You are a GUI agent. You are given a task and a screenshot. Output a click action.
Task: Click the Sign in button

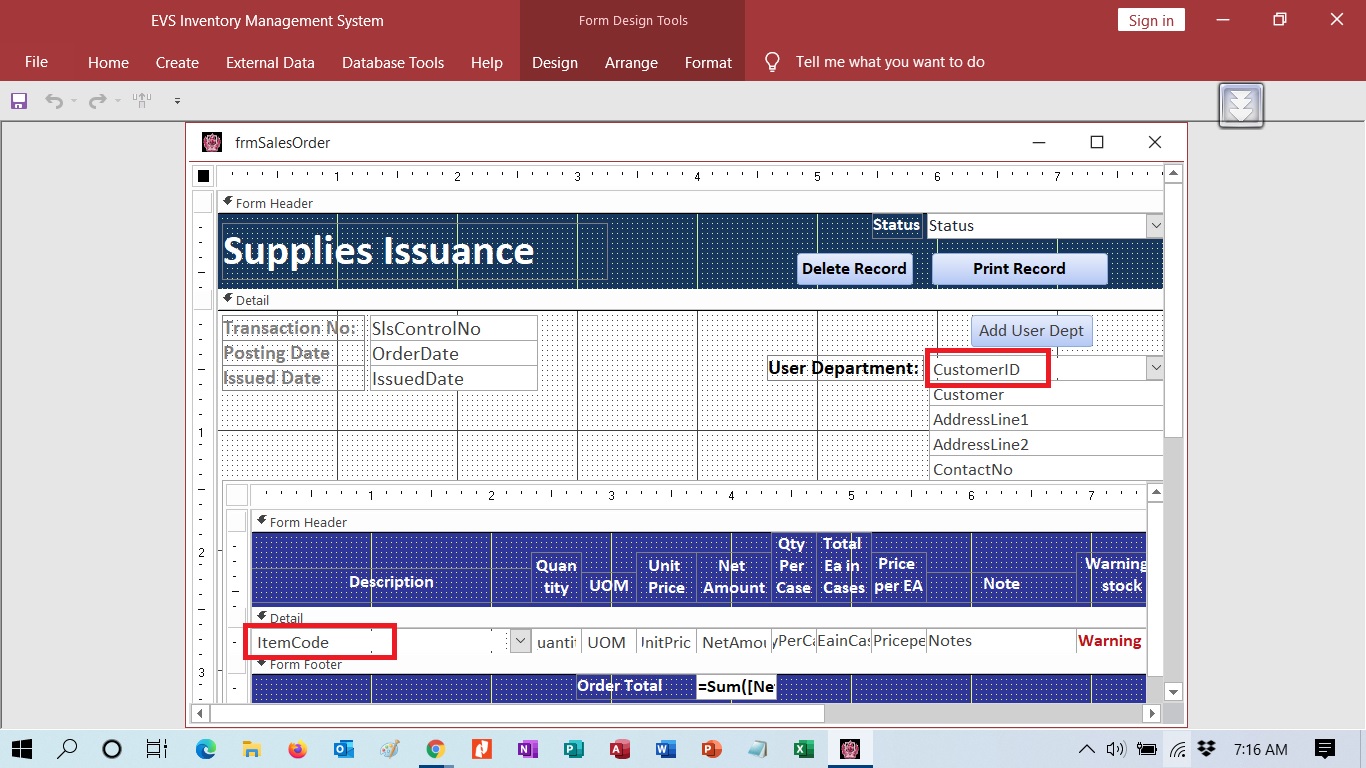point(1151,20)
